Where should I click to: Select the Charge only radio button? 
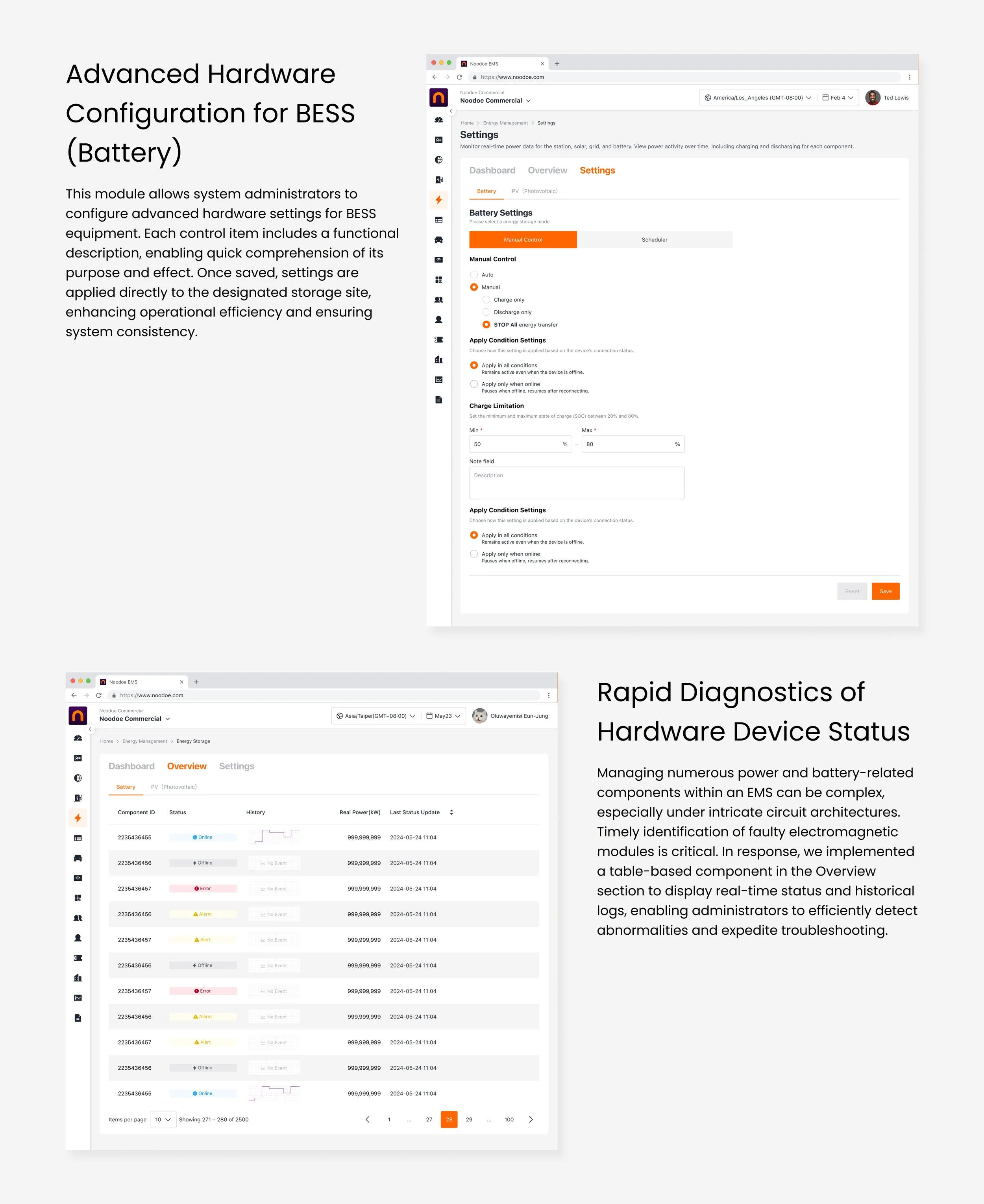coord(486,300)
